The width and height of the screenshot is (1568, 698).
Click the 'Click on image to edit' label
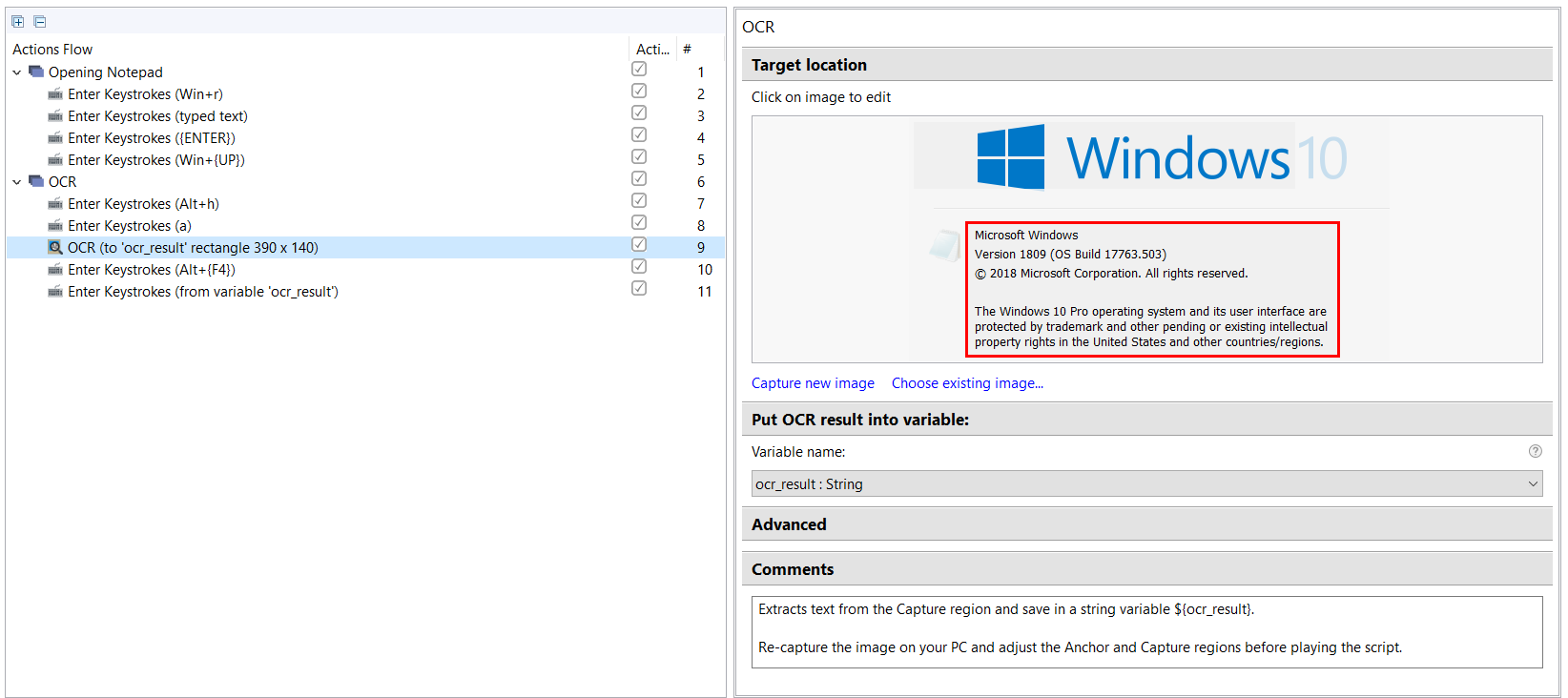pyautogui.click(x=821, y=97)
